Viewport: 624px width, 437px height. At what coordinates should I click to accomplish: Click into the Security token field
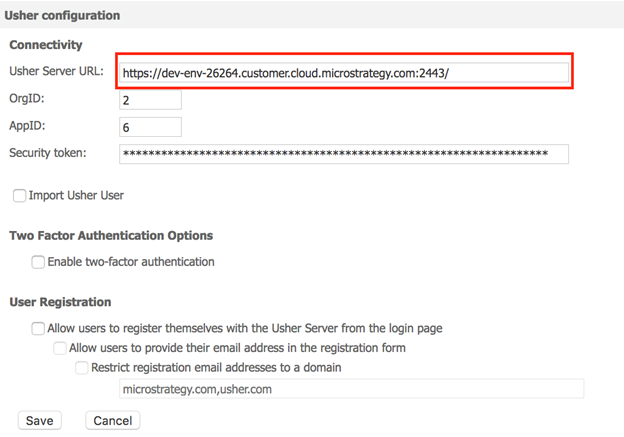point(343,154)
